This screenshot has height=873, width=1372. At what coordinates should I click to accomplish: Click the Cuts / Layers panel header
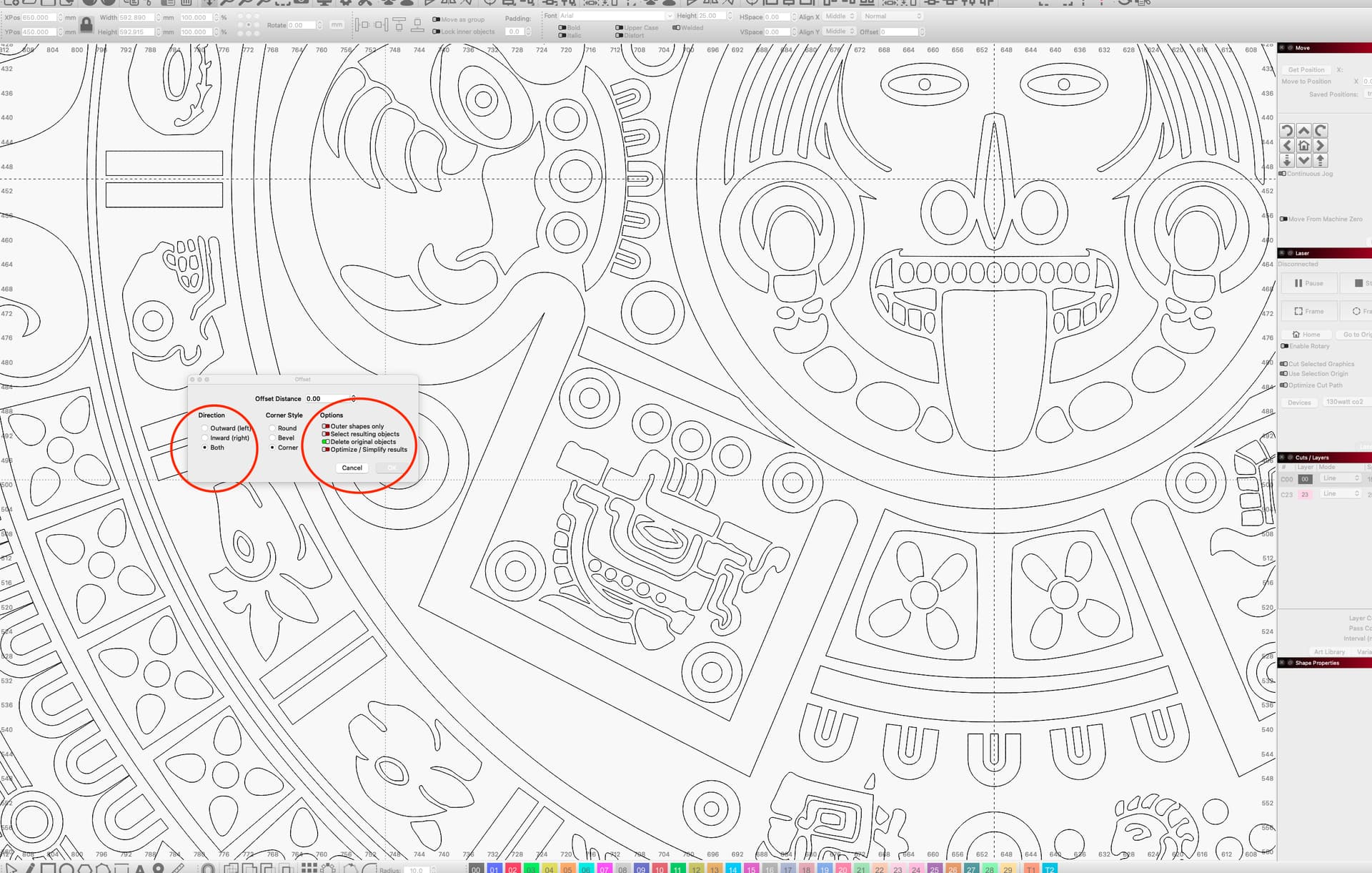pyautogui.click(x=1324, y=458)
